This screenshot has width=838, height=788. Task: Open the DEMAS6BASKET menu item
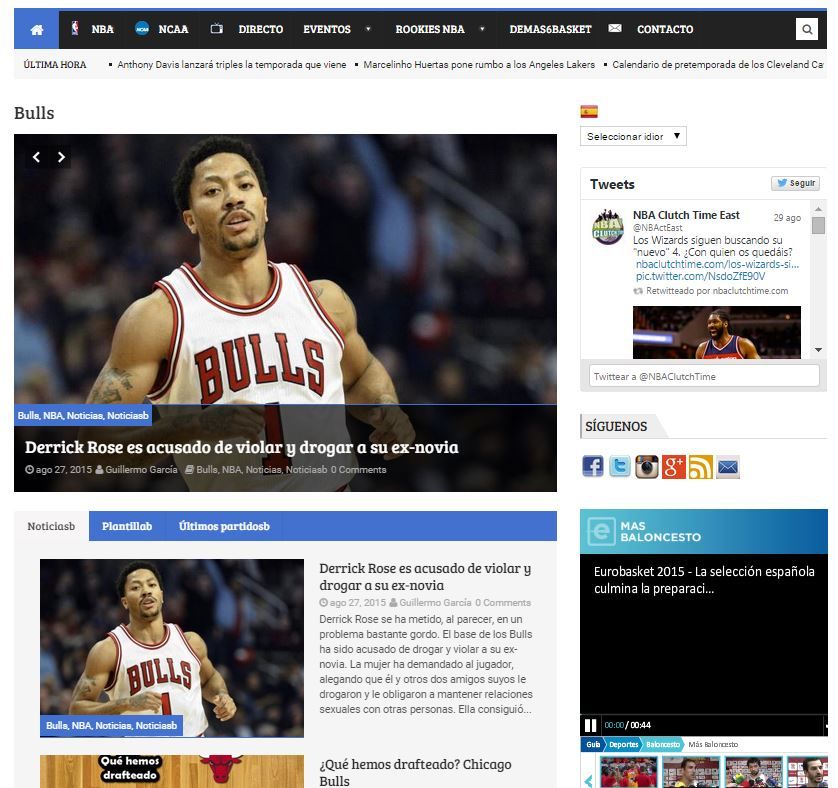coord(550,29)
